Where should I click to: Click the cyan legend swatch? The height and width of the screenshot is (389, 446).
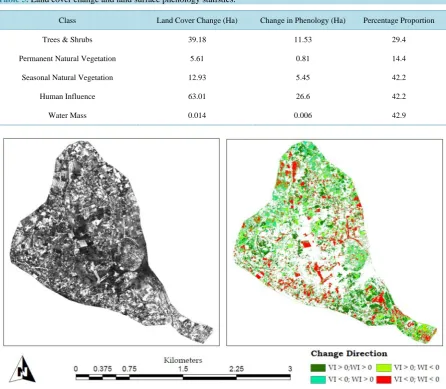pos(318,379)
